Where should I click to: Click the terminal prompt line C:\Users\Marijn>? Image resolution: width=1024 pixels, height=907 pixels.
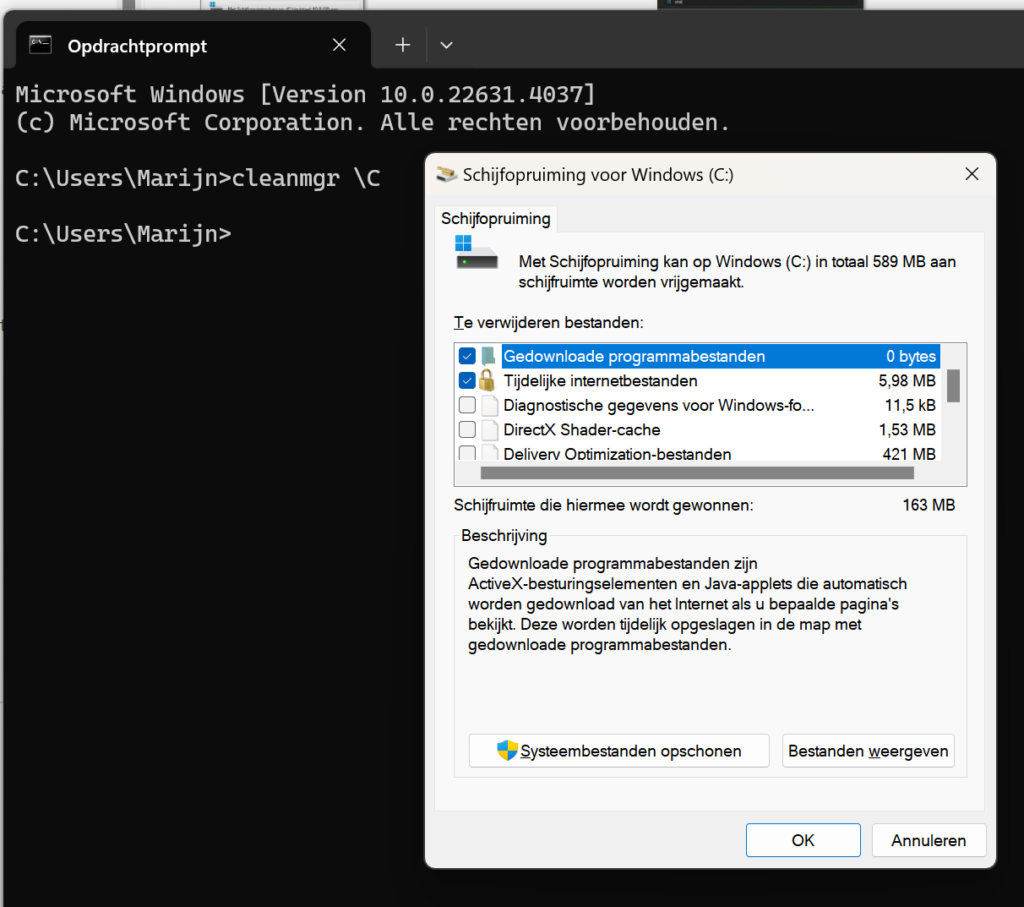[x=123, y=234]
